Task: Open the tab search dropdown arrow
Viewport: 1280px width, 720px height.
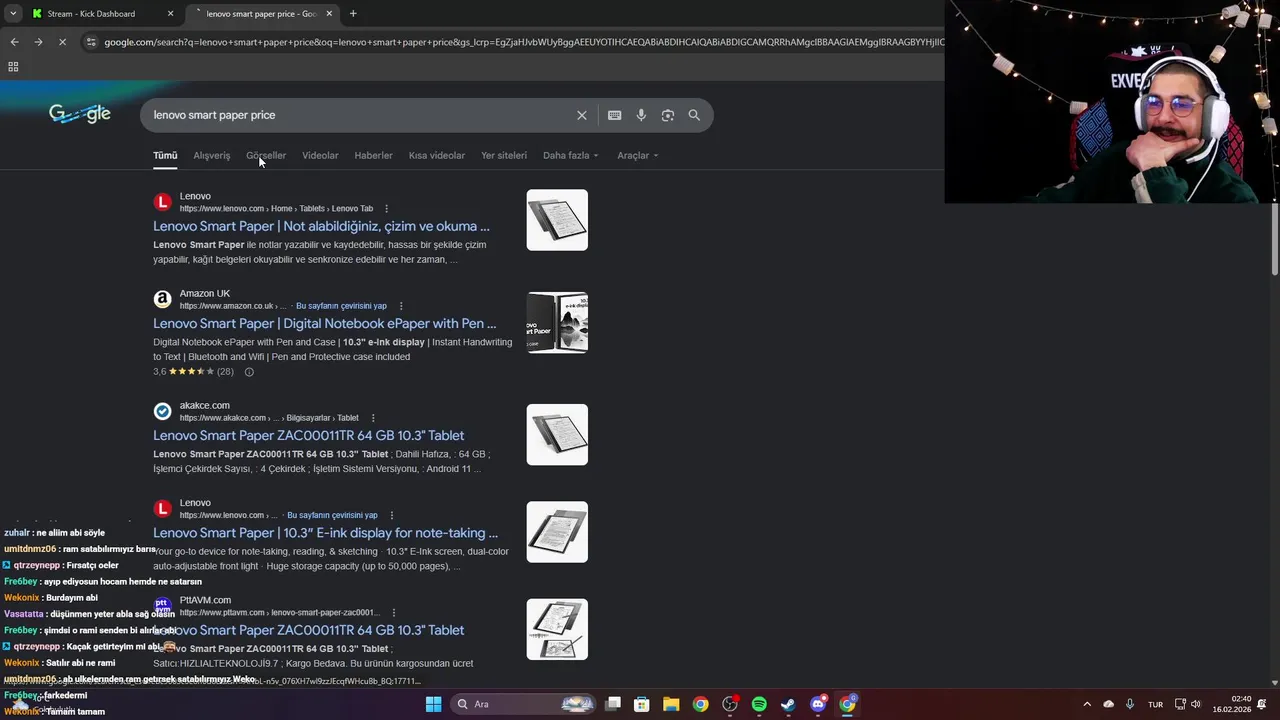Action: pyautogui.click(x=13, y=14)
